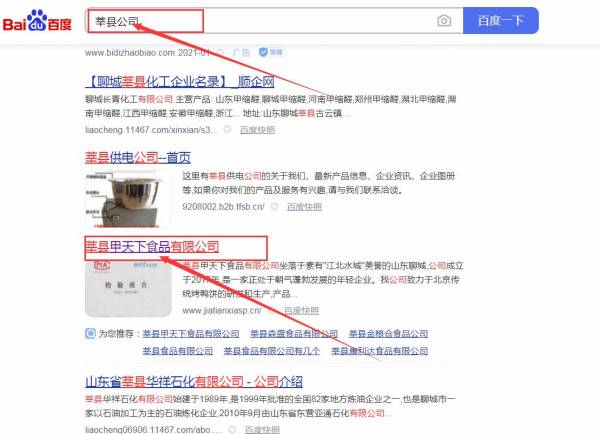Open 聊城莘县化工企业名录 顺企网 result
Screen dimensions: 600x434
point(180,82)
